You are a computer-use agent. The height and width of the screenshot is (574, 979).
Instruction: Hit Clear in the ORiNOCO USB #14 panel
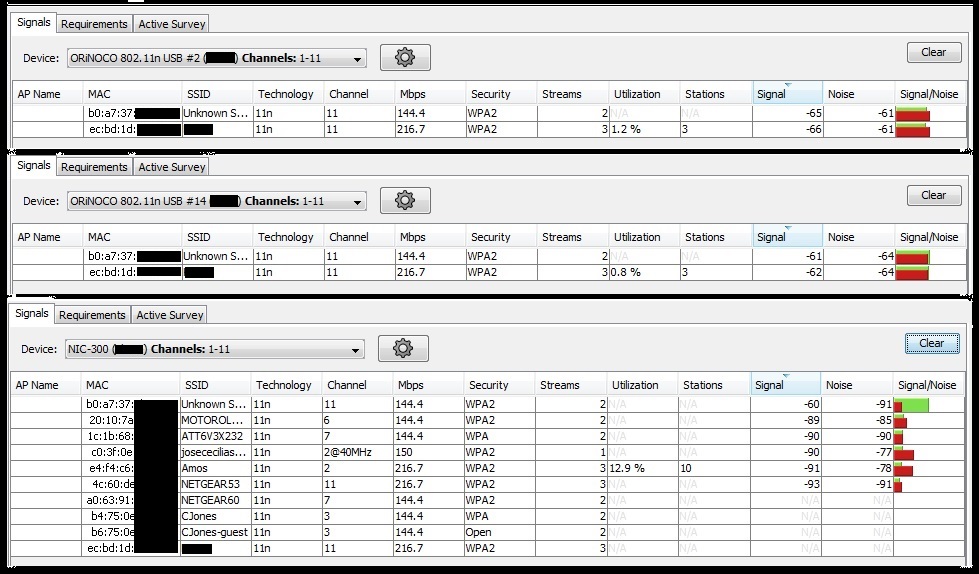click(x=933, y=195)
